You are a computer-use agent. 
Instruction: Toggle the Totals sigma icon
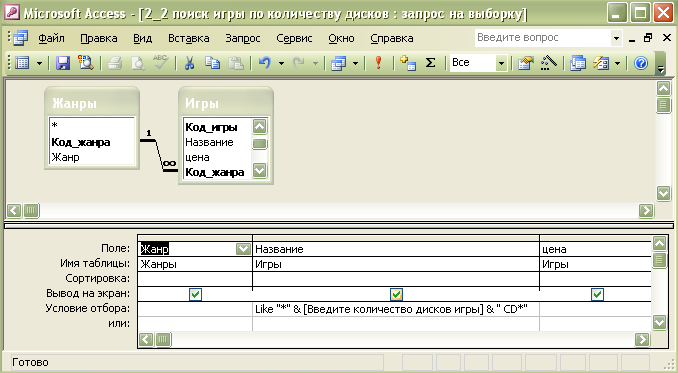coord(430,63)
